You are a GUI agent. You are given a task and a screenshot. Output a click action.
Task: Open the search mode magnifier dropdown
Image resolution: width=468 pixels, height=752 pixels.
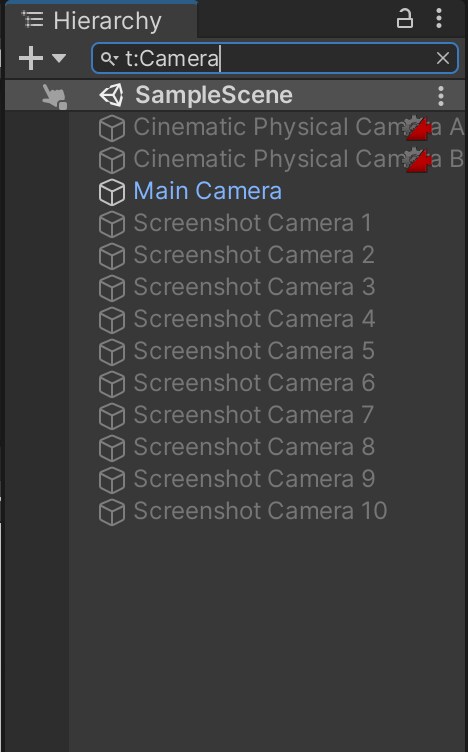[x=109, y=59]
